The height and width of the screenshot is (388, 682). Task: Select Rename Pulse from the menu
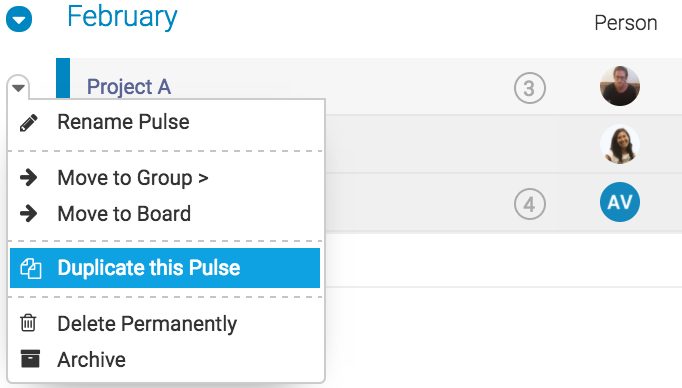coord(124,122)
